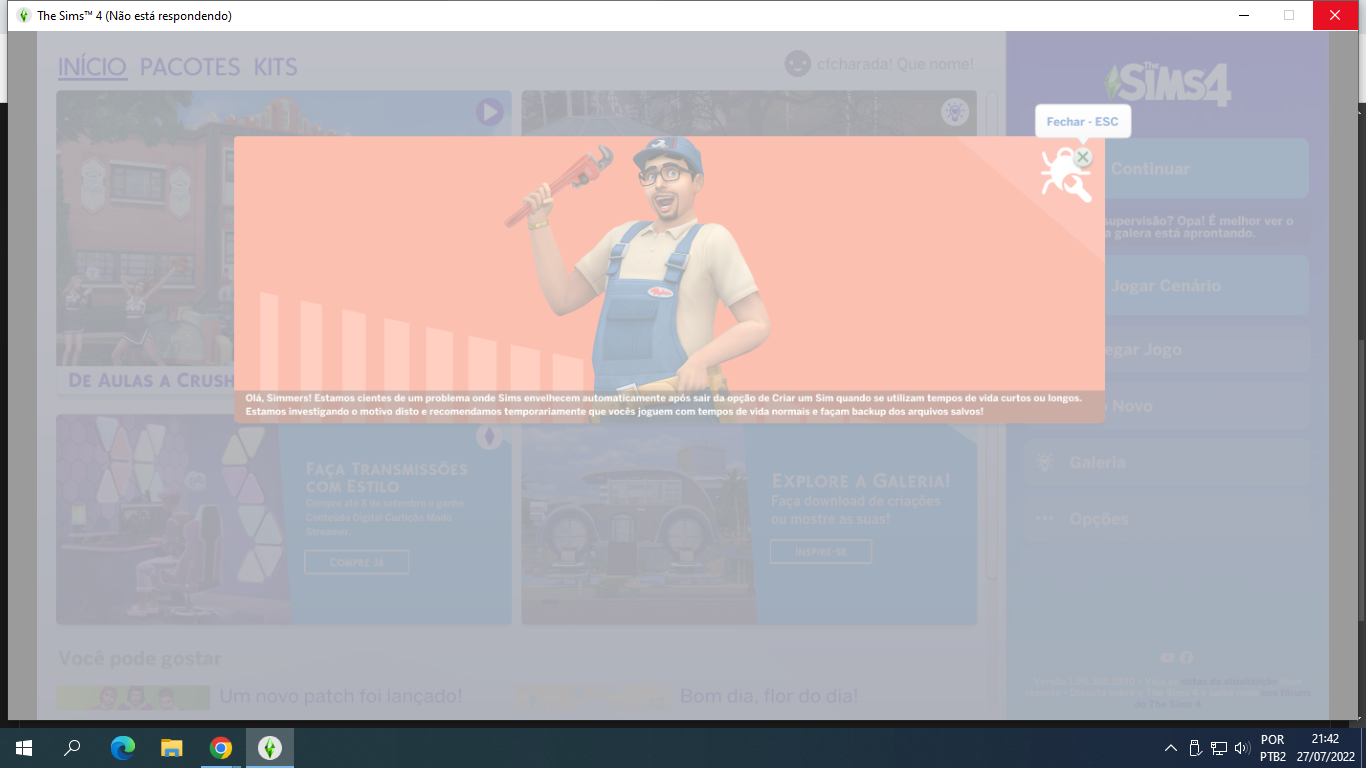Click the plumbob icon on the streaming card
Viewport: 1366px width, 768px height.
click(489, 437)
